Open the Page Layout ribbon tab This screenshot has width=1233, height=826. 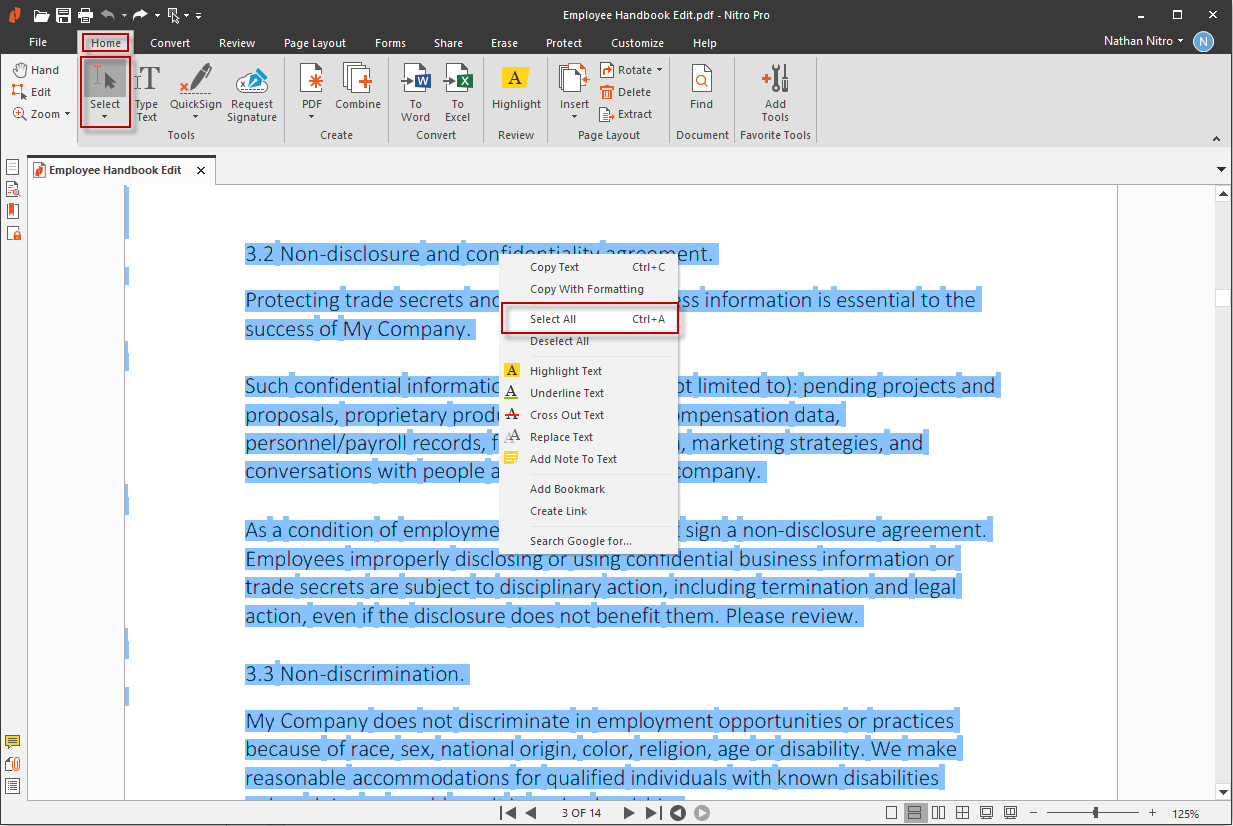tap(314, 43)
